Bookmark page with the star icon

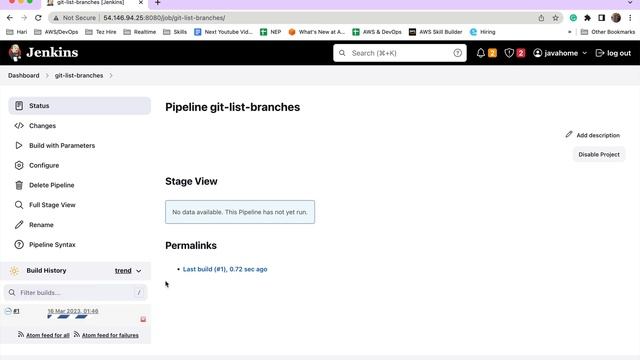pyautogui.click(x=556, y=18)
